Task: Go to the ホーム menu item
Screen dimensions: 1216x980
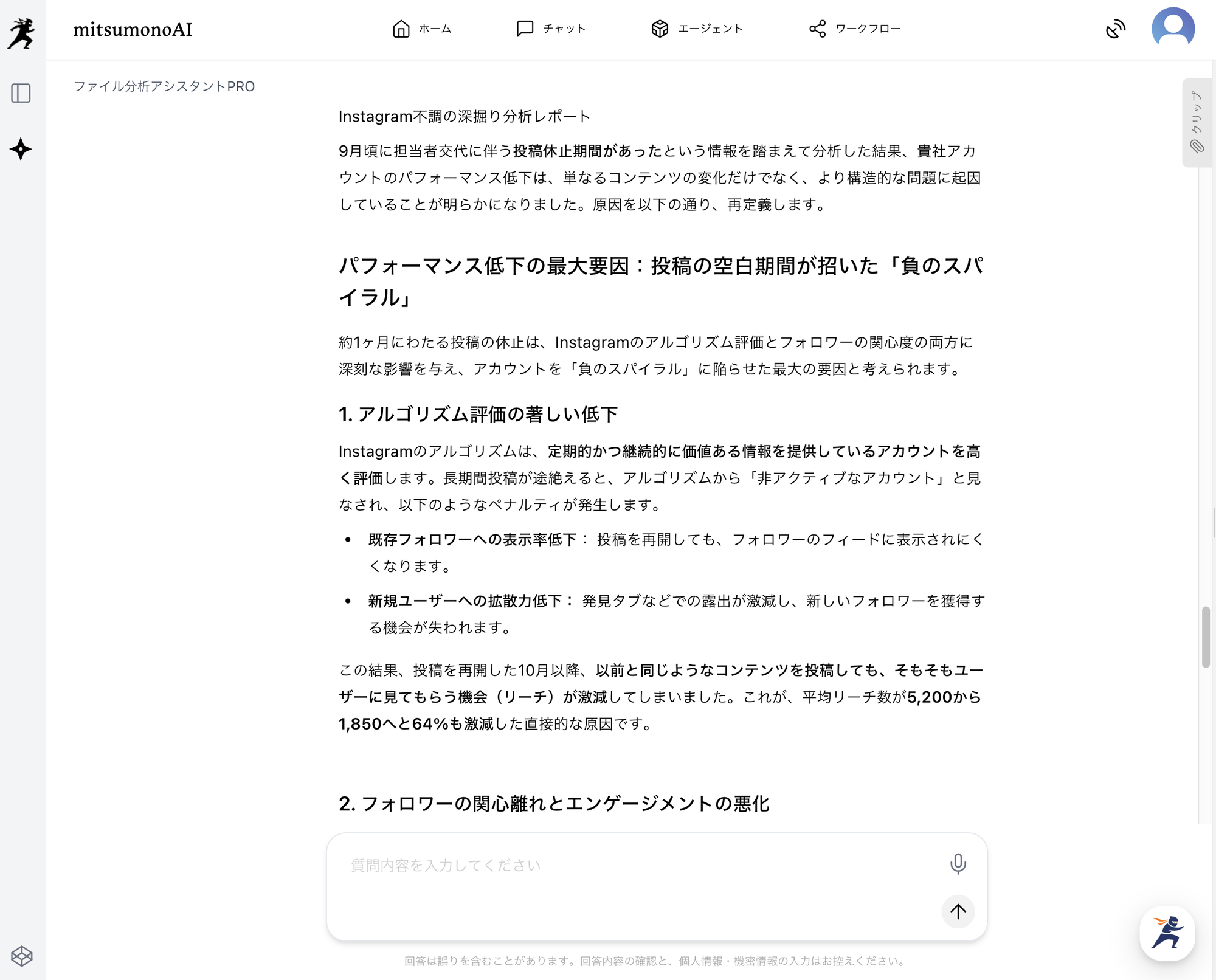Action: [422, 29]
